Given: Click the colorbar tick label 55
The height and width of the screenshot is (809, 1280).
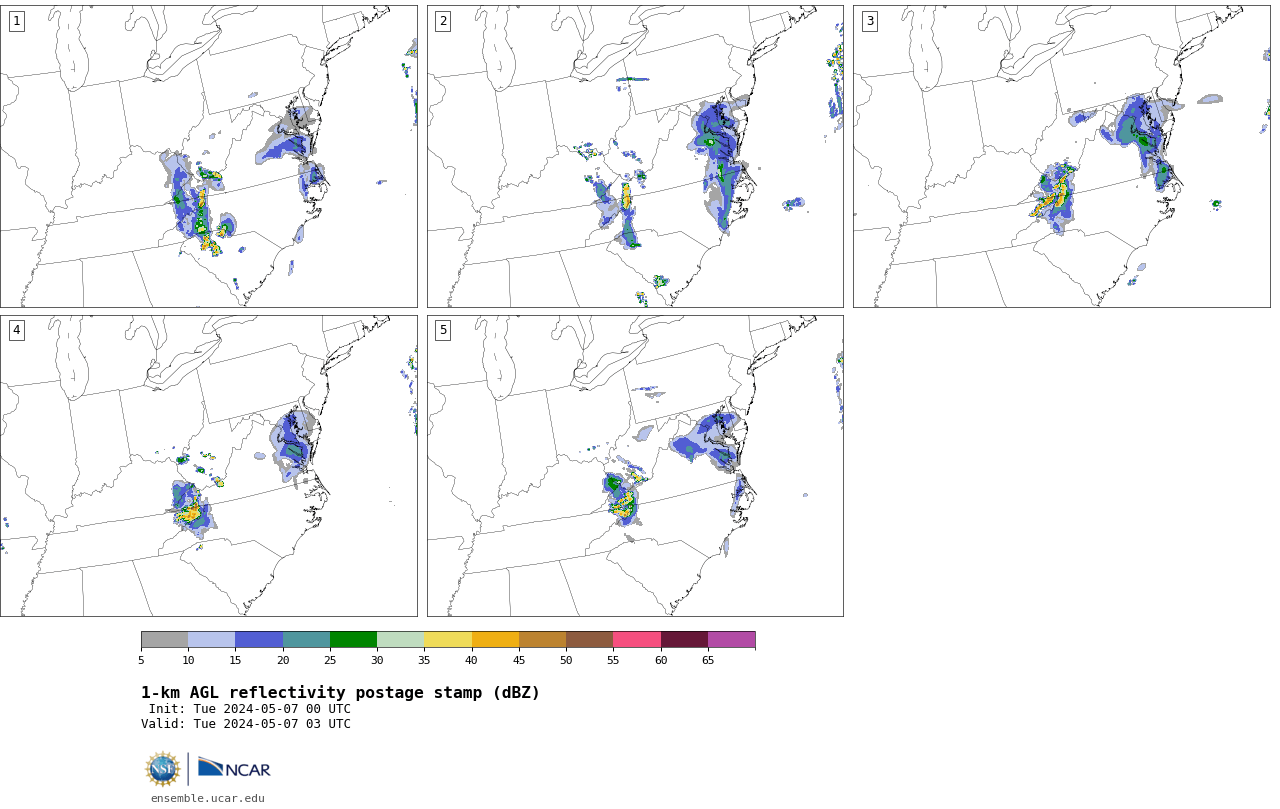Looking at the screenshot, I should (x=613, y=660).
